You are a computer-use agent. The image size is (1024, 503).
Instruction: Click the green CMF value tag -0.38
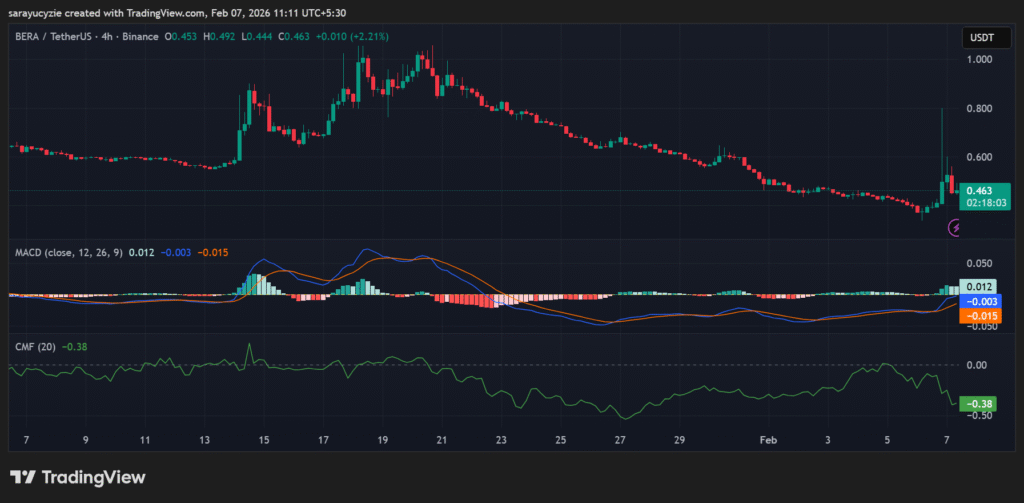979,404
